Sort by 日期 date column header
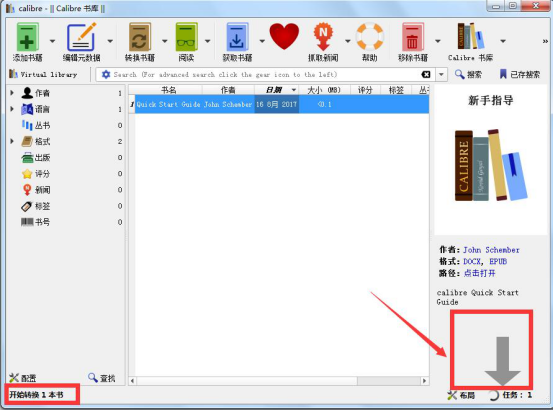The width and height of the screenshot is (554, 411). click(276, 90)
